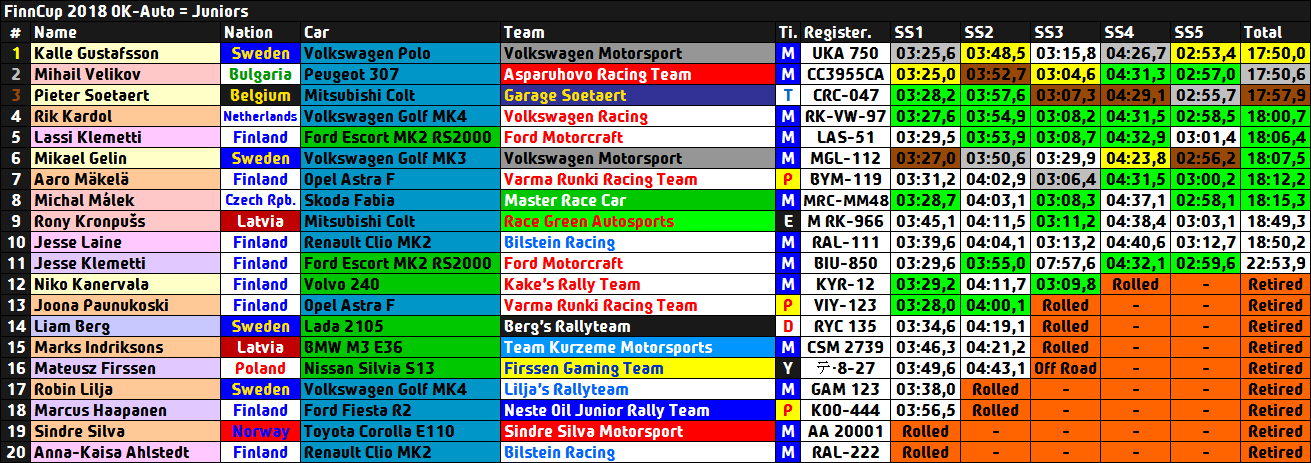Click the 'Register.' column header
This screenshot has width=1311, height=463.
click(845, 32)
